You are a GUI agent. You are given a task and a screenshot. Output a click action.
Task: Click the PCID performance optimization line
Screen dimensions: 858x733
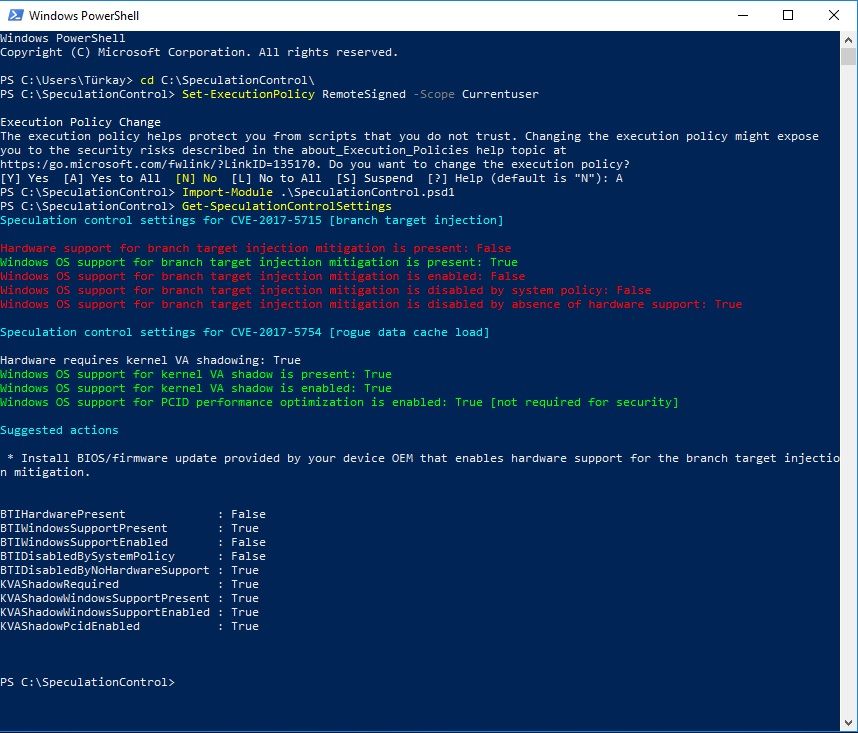click(339, 402)
